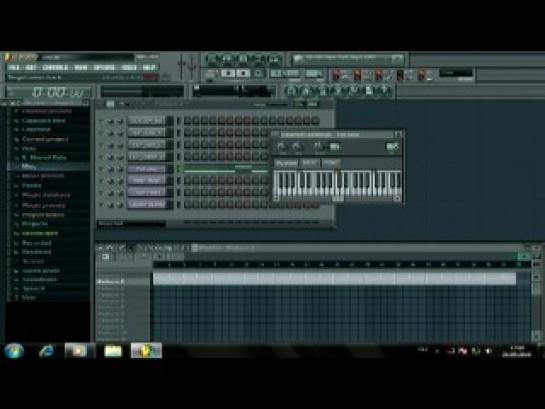Open the Rendered folder in browser
The height and width of the screenshot is (409, 545).
[36, 252]
